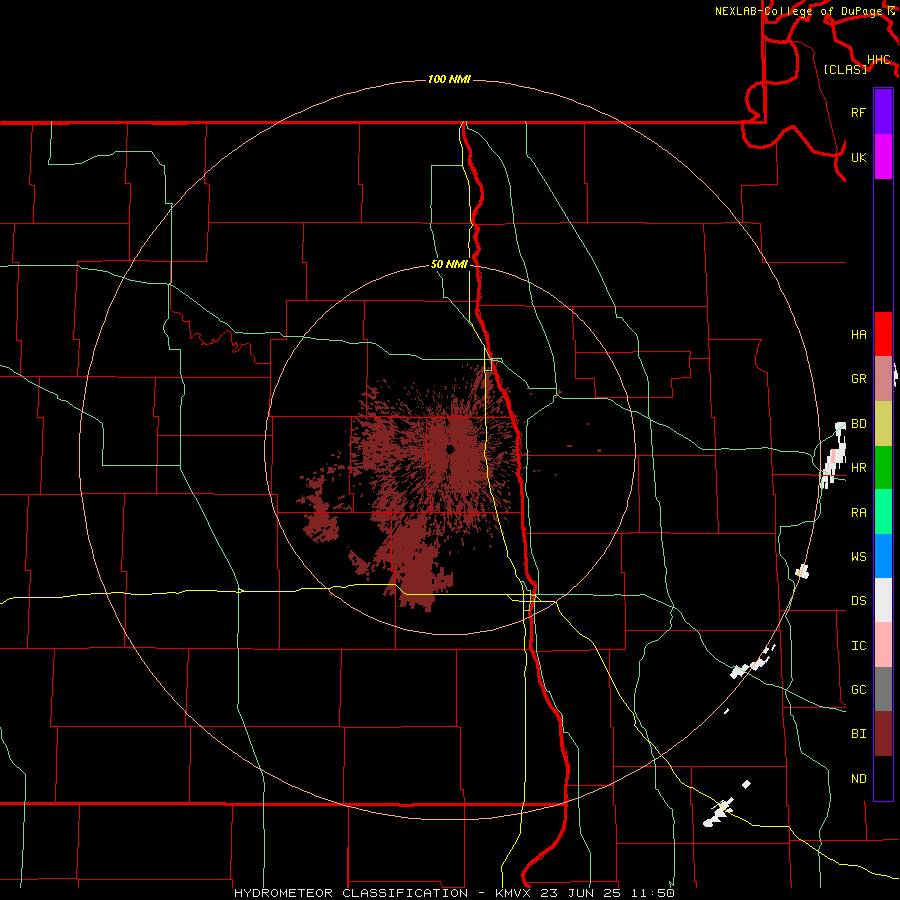Click the GC legend label text
Screen dimensions: 900x900
pyautogui.click(x=858, y=690)
